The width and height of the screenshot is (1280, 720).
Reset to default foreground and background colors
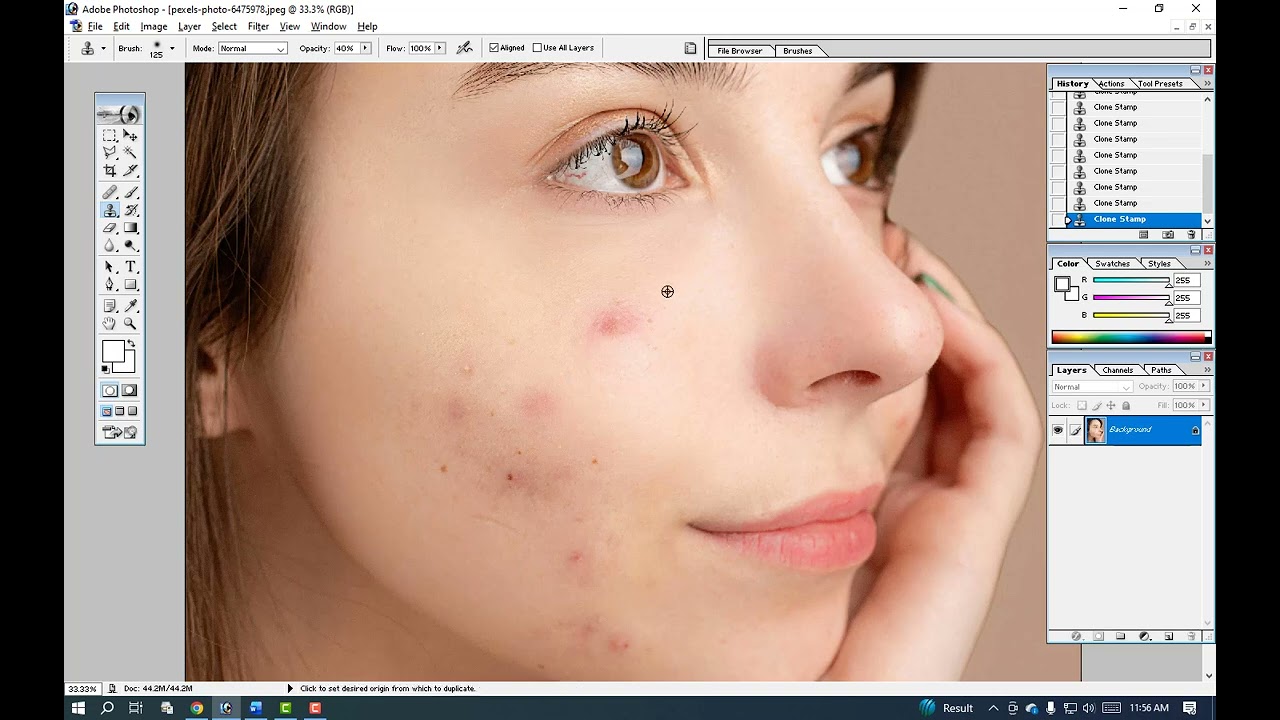pos(105,370)
